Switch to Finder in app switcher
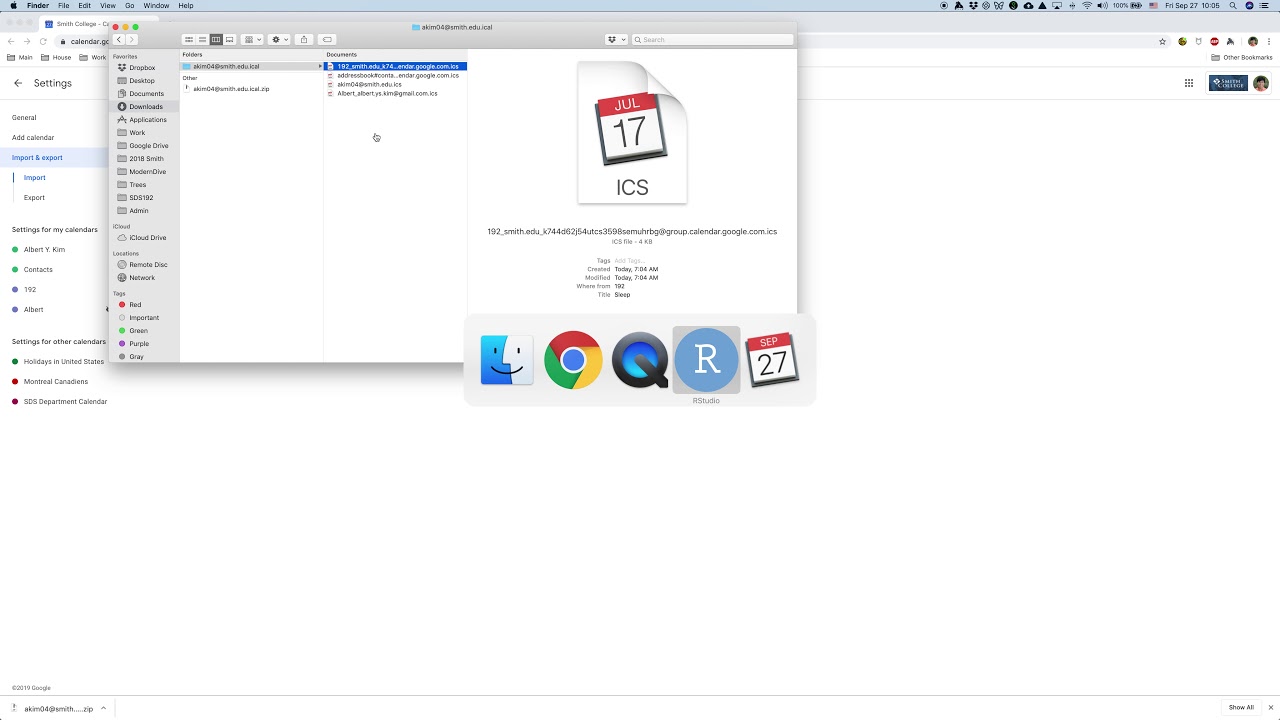 pos(507,360)
